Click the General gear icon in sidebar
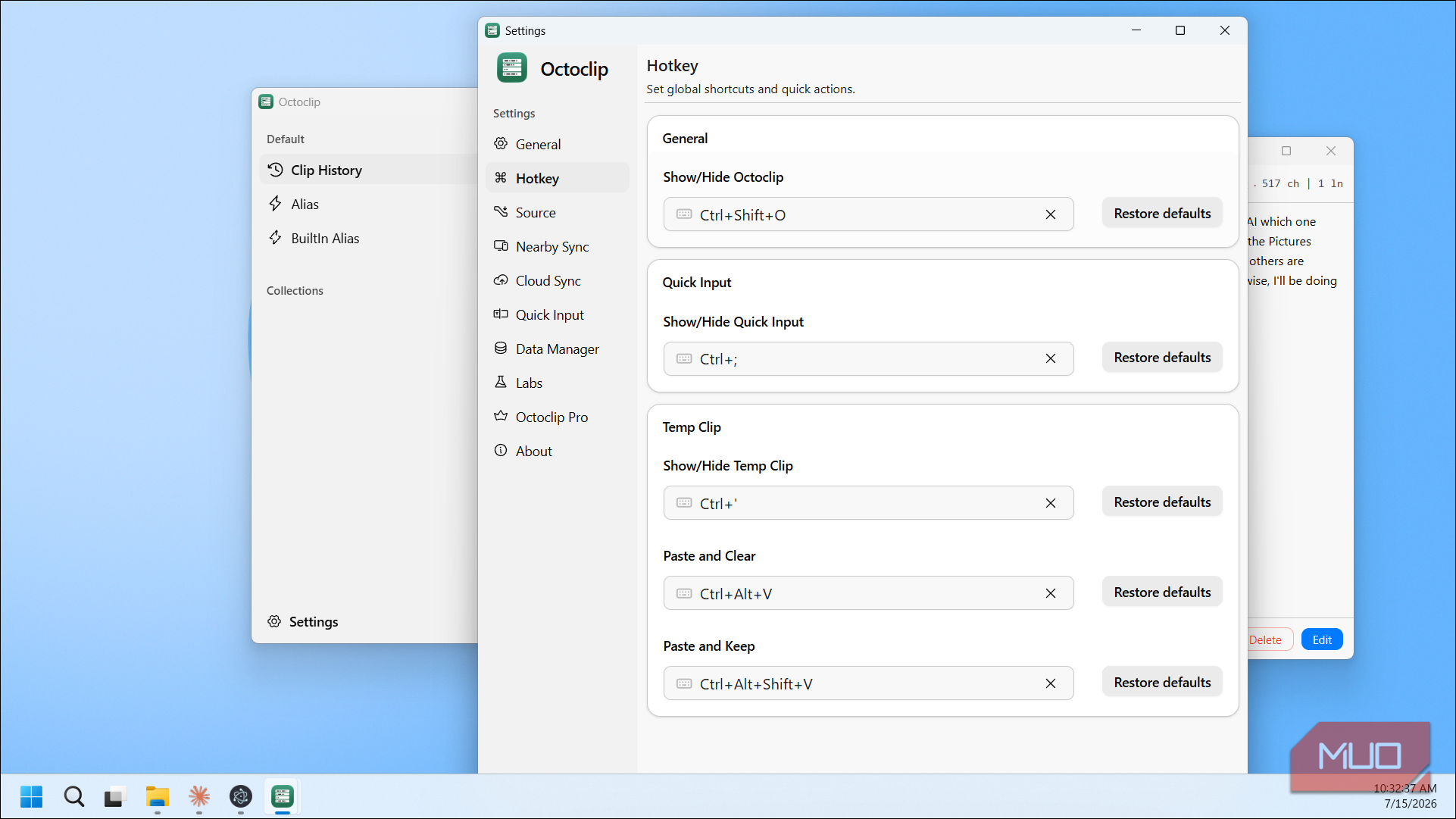1456x819 pixels. click(x=501, y=143)
